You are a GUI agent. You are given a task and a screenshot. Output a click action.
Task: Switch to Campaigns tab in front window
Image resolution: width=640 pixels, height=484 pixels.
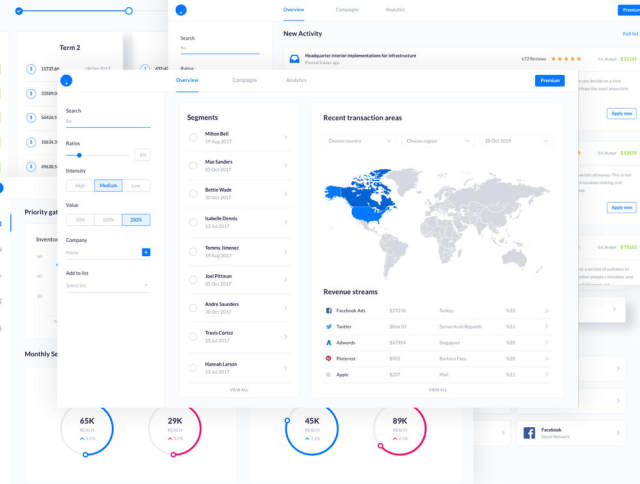point(244,80)
